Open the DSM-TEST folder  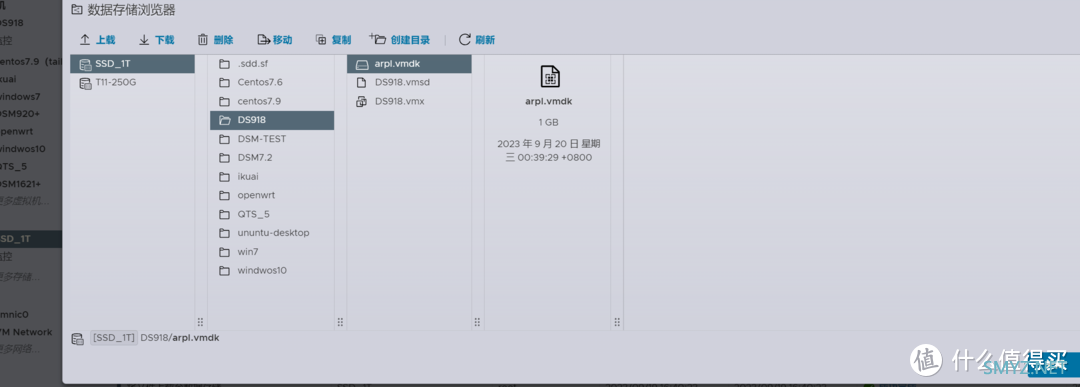[x=272, y=138]
